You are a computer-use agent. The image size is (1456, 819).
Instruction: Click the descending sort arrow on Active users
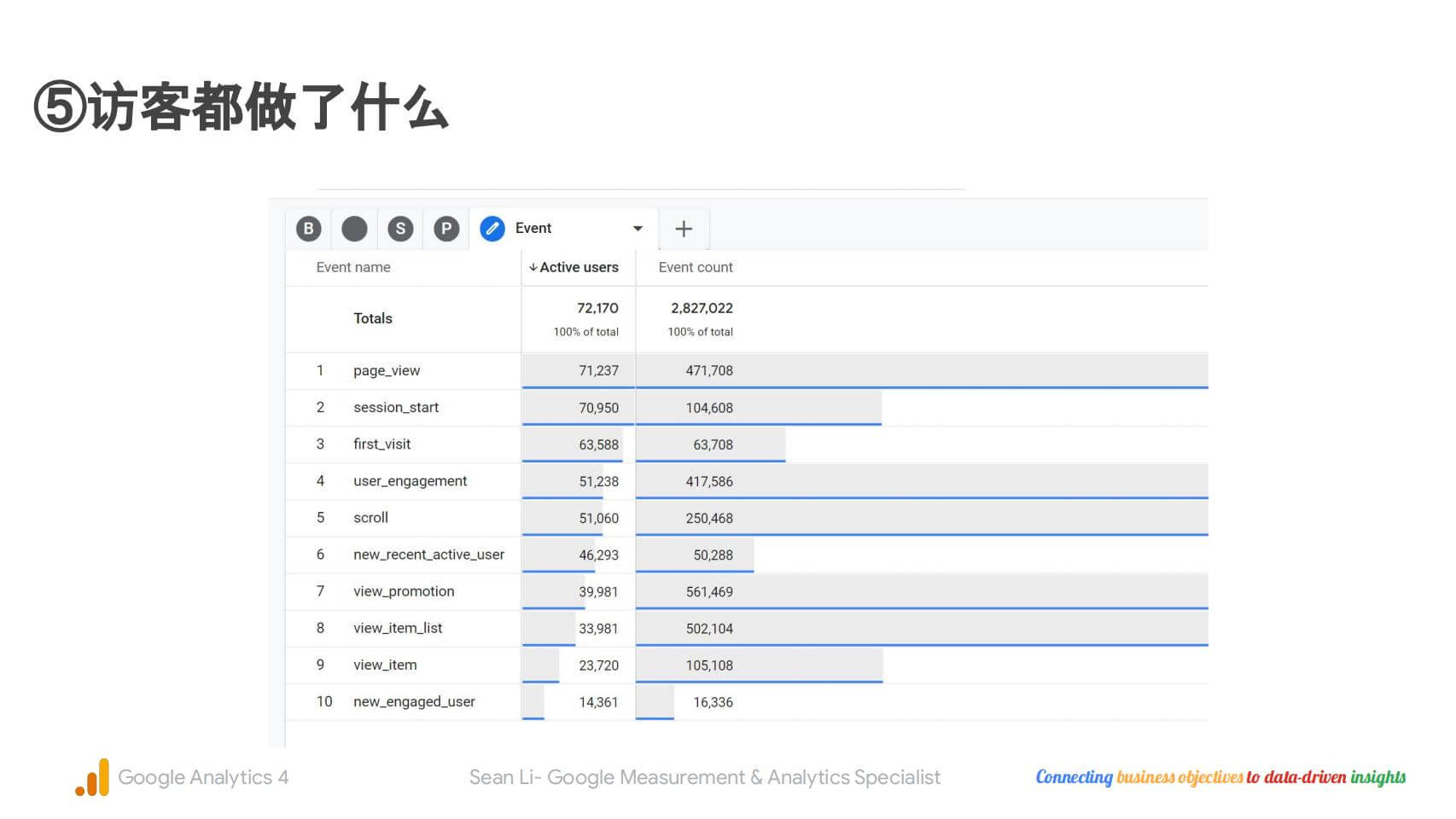pos(533,268)
